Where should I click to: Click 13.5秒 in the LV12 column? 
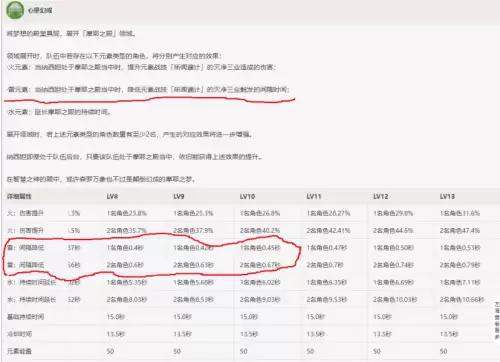[x=382, y=334]
